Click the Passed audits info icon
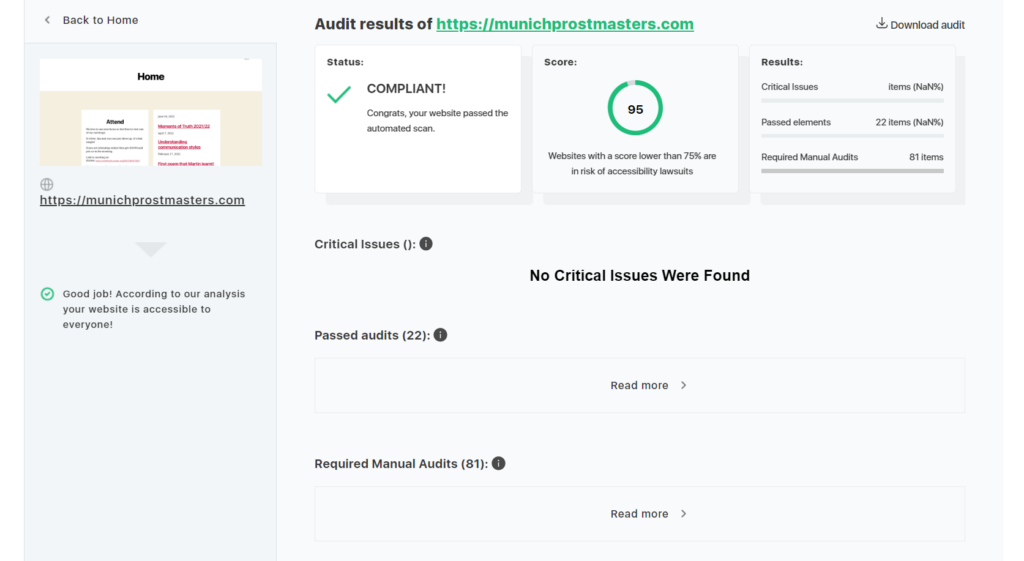Screen dimensions: 1024x561 [440, 335]
